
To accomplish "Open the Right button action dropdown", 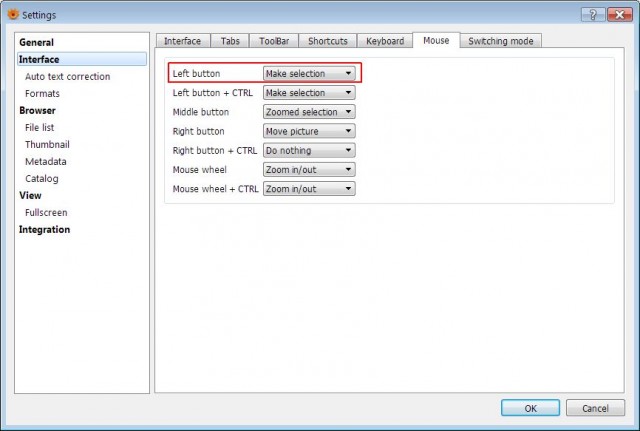I will (x=309, y=131).
